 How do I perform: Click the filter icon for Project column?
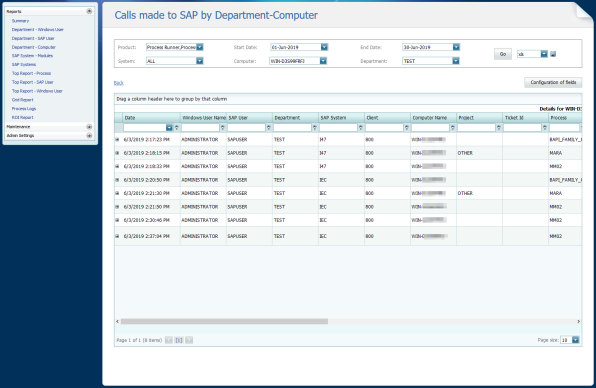[x=499, y=128]
